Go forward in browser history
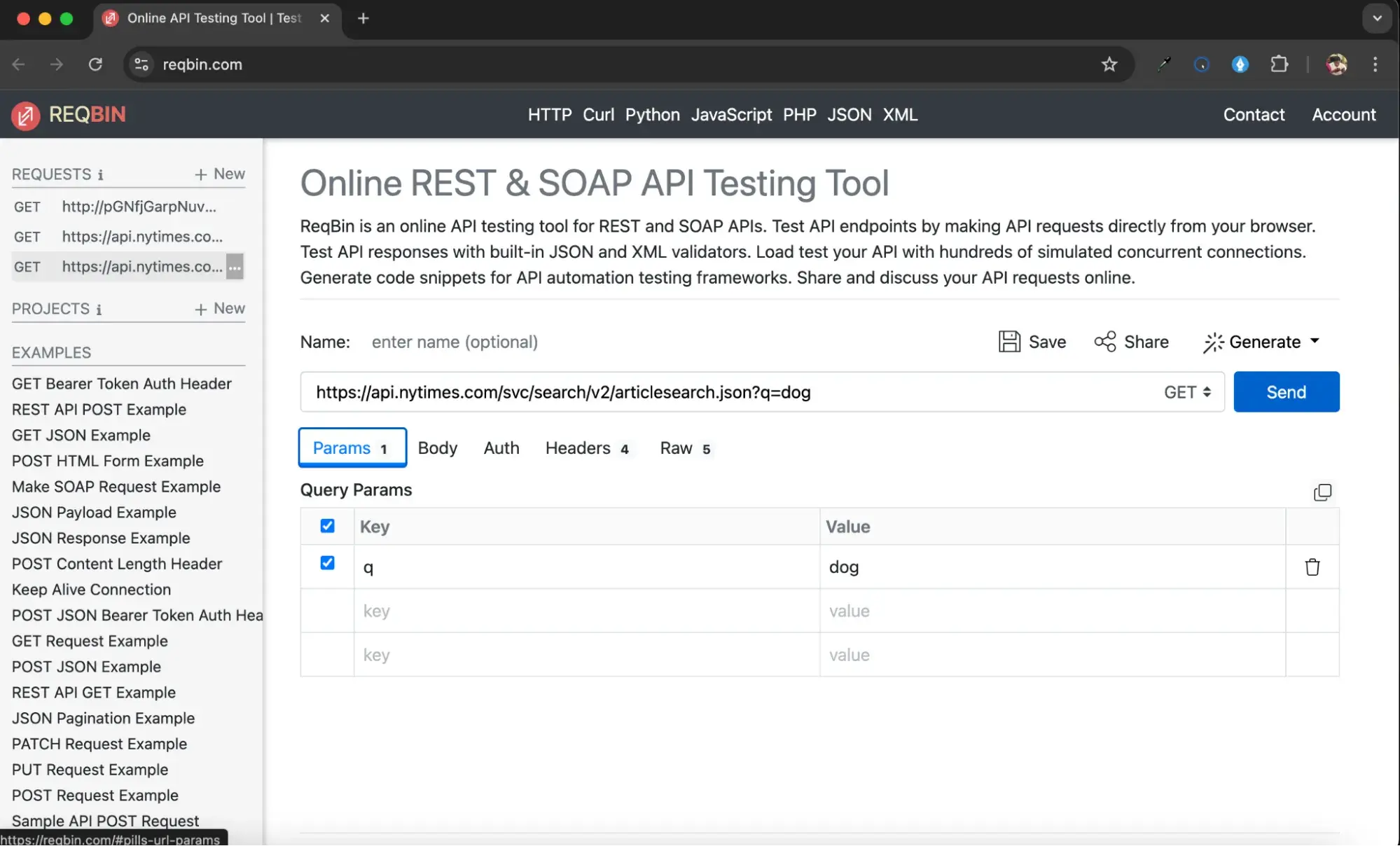This screenshot has width=1400, height=846. click(57, 64)
